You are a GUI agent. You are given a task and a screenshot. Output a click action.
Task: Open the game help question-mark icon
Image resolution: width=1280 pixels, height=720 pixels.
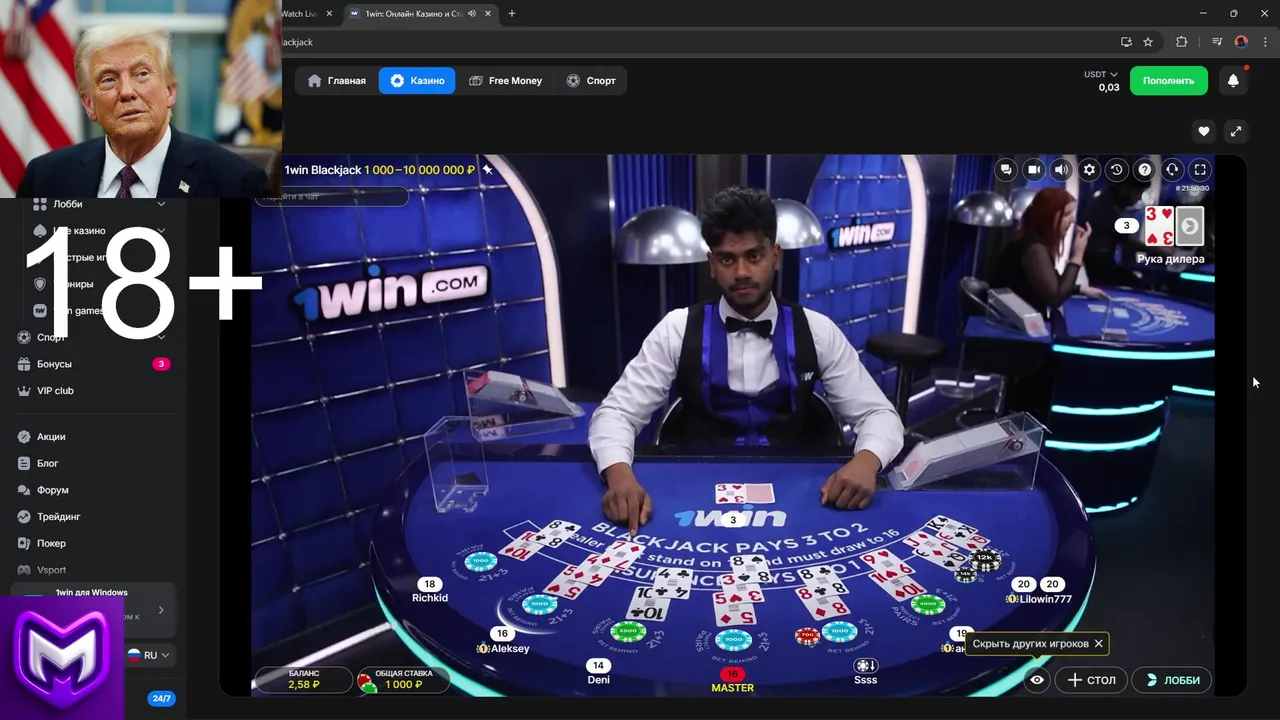[1145, 170]
